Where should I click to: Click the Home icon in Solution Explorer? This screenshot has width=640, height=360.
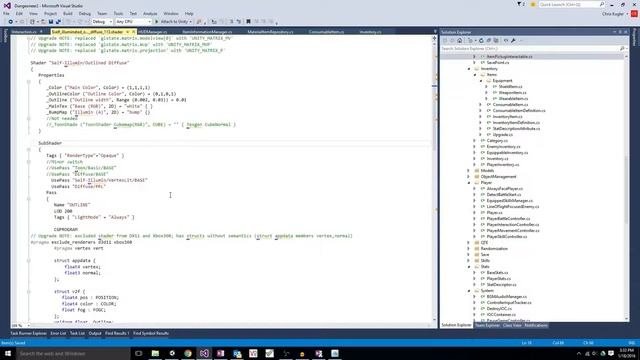[x=460, y=40]
